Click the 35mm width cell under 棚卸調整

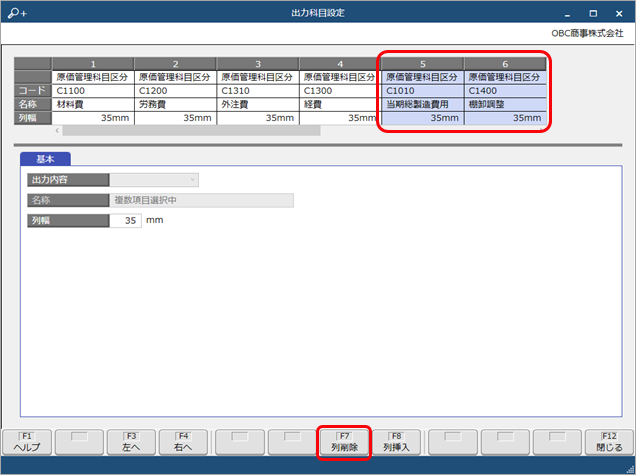pos(505,118)
